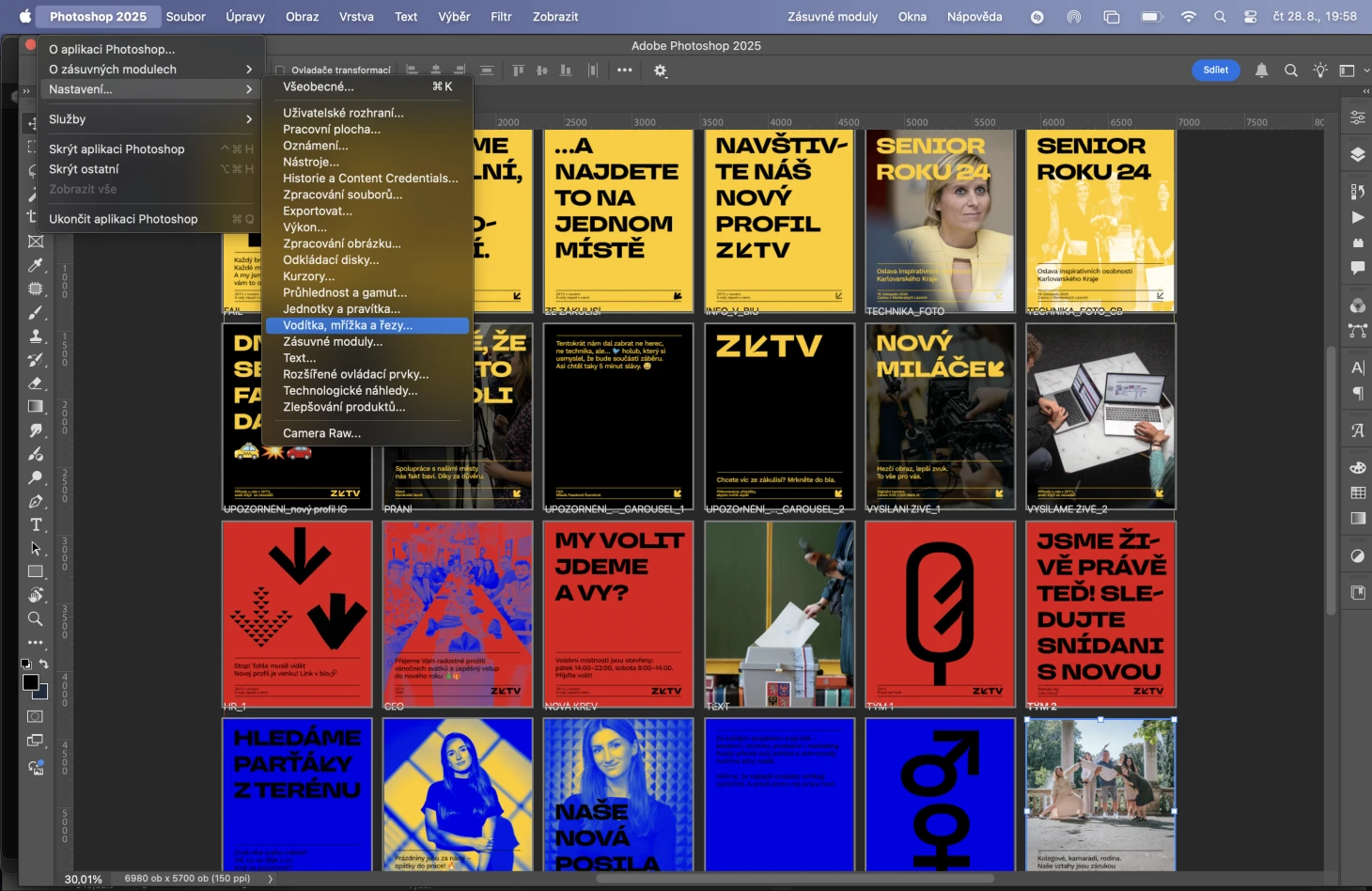The image size is (1372, 891).
Task: Select the Rectangle shape tool
Action: pyautogui.click(x=36, y=571)
